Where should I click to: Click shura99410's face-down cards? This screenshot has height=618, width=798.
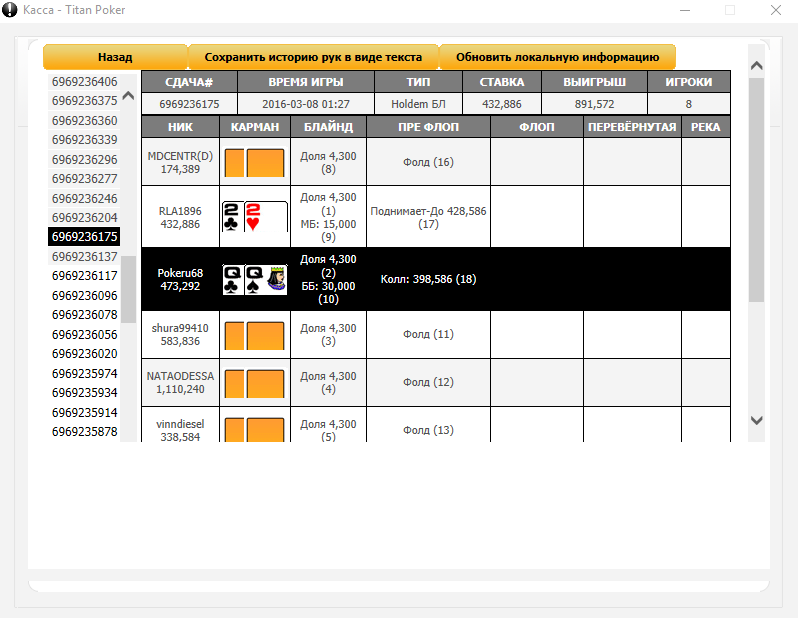click(x=254, y=335)
